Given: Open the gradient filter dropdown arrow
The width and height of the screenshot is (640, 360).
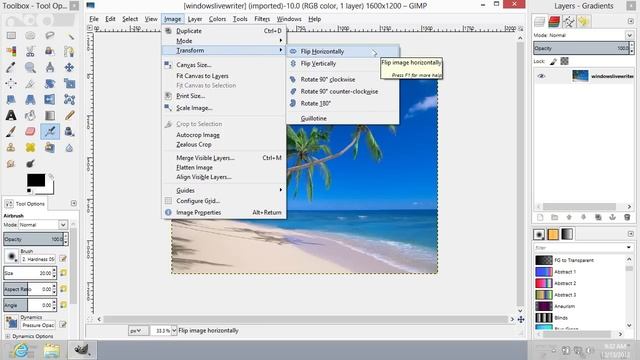Looking at the screenshot, I should click(629, 247).
